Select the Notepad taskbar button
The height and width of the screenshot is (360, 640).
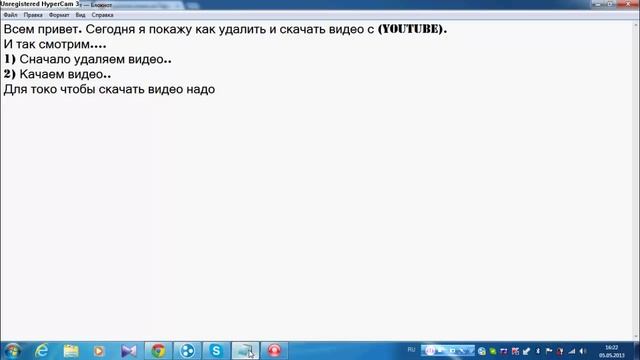(245, 351)
